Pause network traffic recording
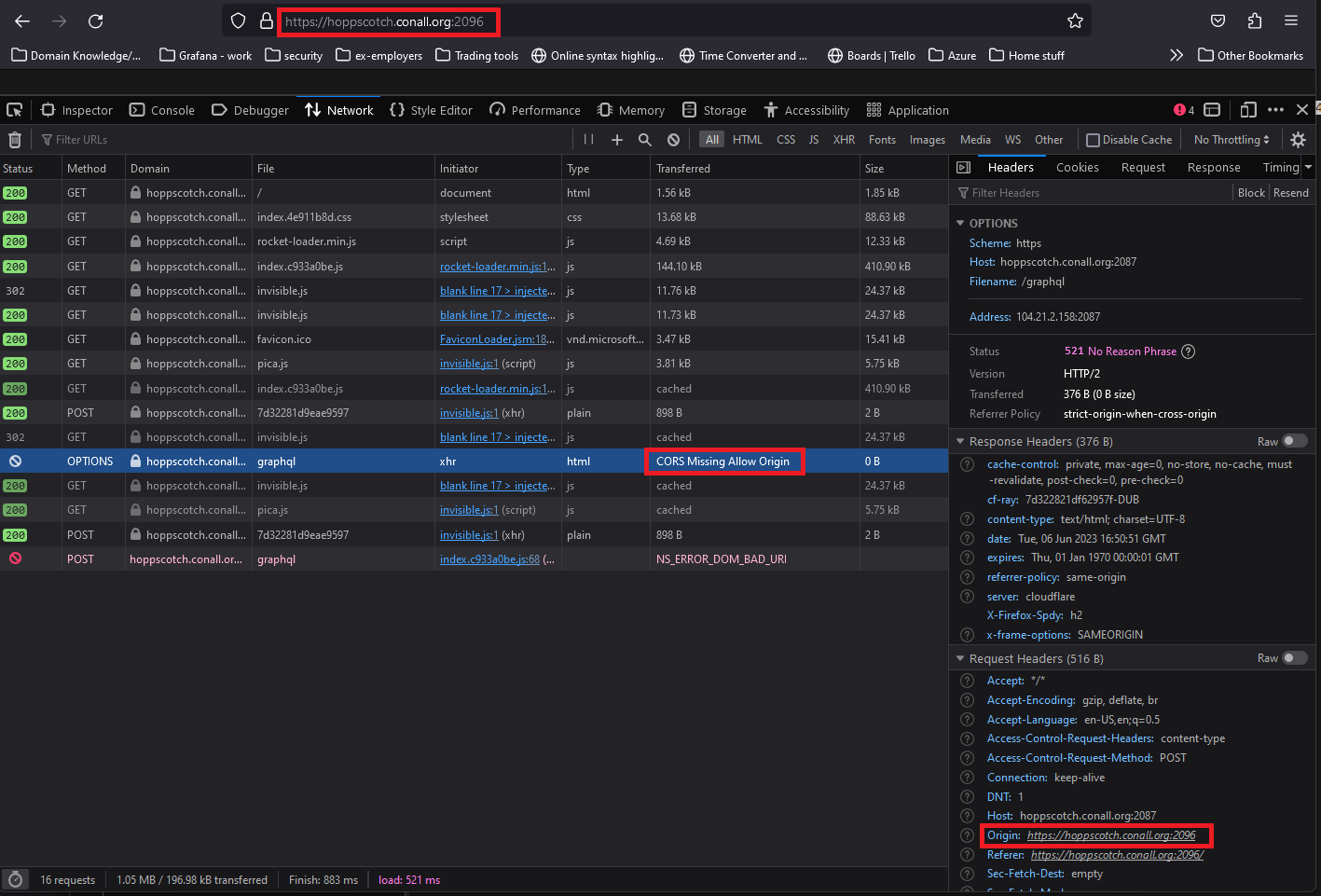 (589, 140)
